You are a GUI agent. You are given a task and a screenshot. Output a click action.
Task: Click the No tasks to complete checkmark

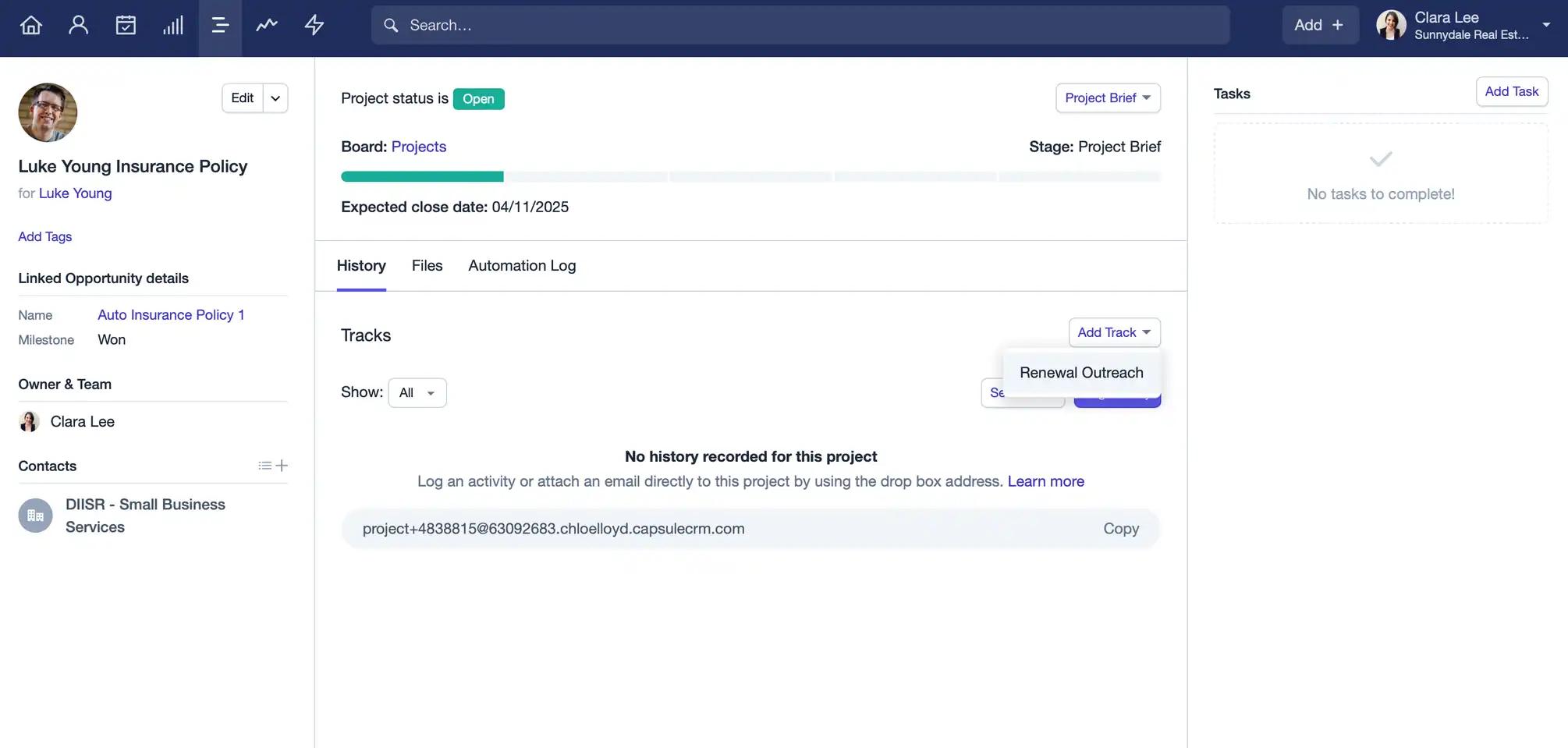1381,159
